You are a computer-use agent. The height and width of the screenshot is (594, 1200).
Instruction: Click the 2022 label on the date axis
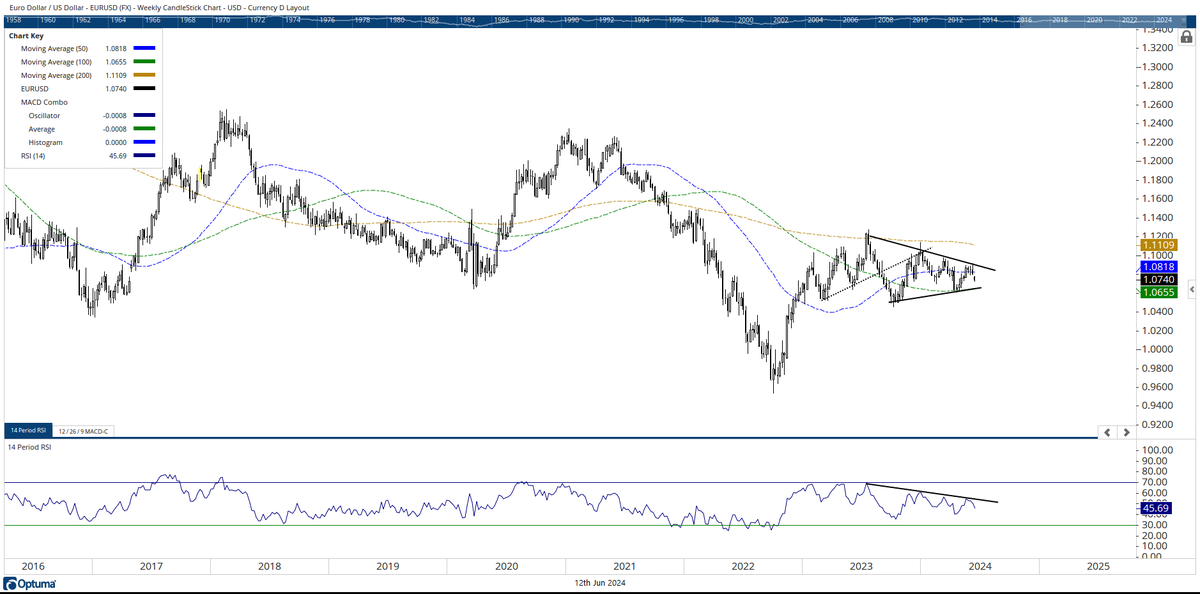click(x=743, y=565)
